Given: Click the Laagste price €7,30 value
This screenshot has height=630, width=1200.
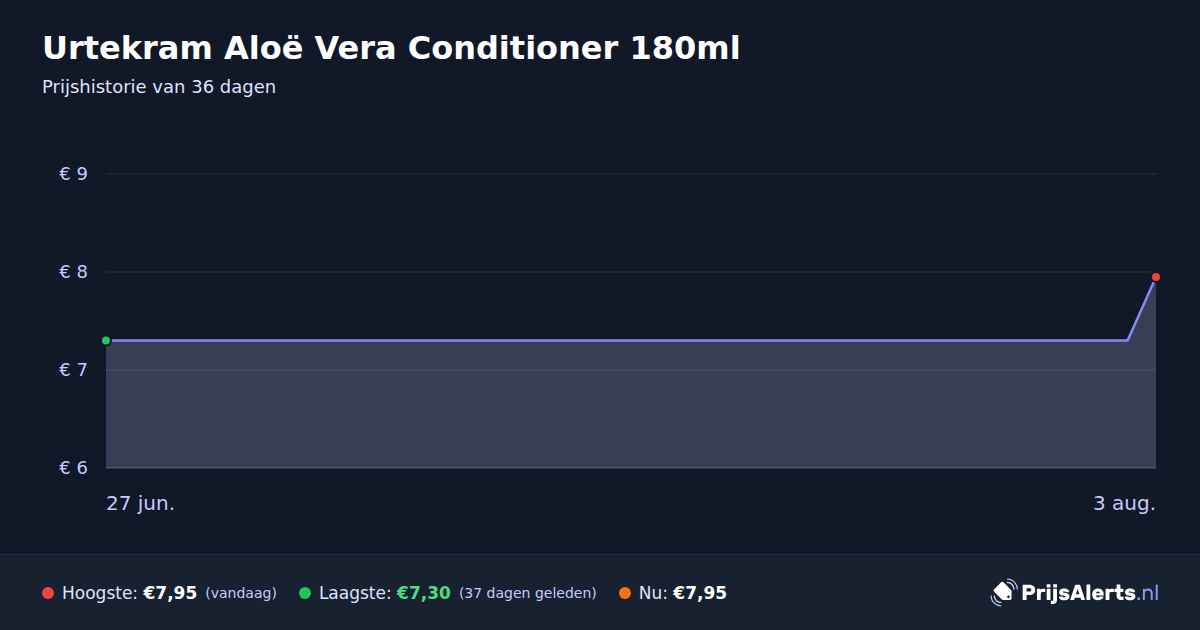Looking at the screenshot, I should click(x=424, y=593).
